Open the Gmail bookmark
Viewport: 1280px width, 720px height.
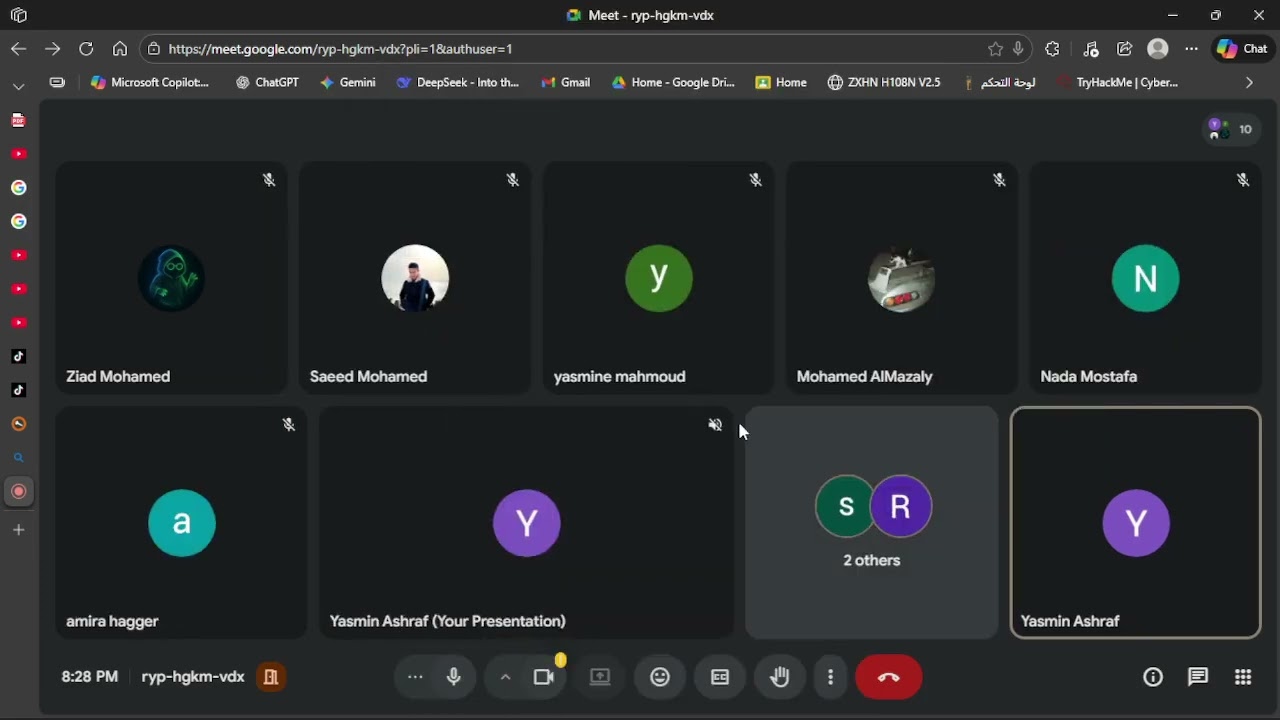[x=566, y=83]
